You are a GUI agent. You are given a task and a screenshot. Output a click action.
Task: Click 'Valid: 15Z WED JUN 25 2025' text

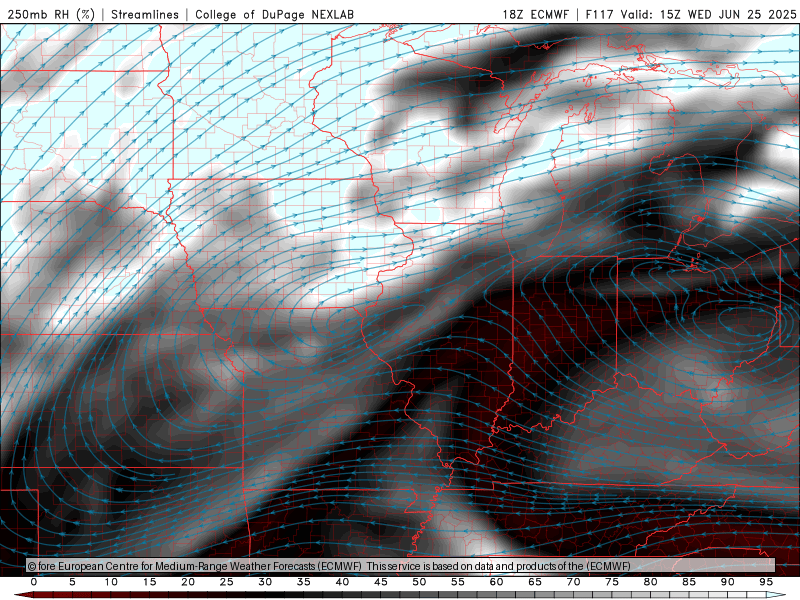pyautogui.click(x=708, y=14)
